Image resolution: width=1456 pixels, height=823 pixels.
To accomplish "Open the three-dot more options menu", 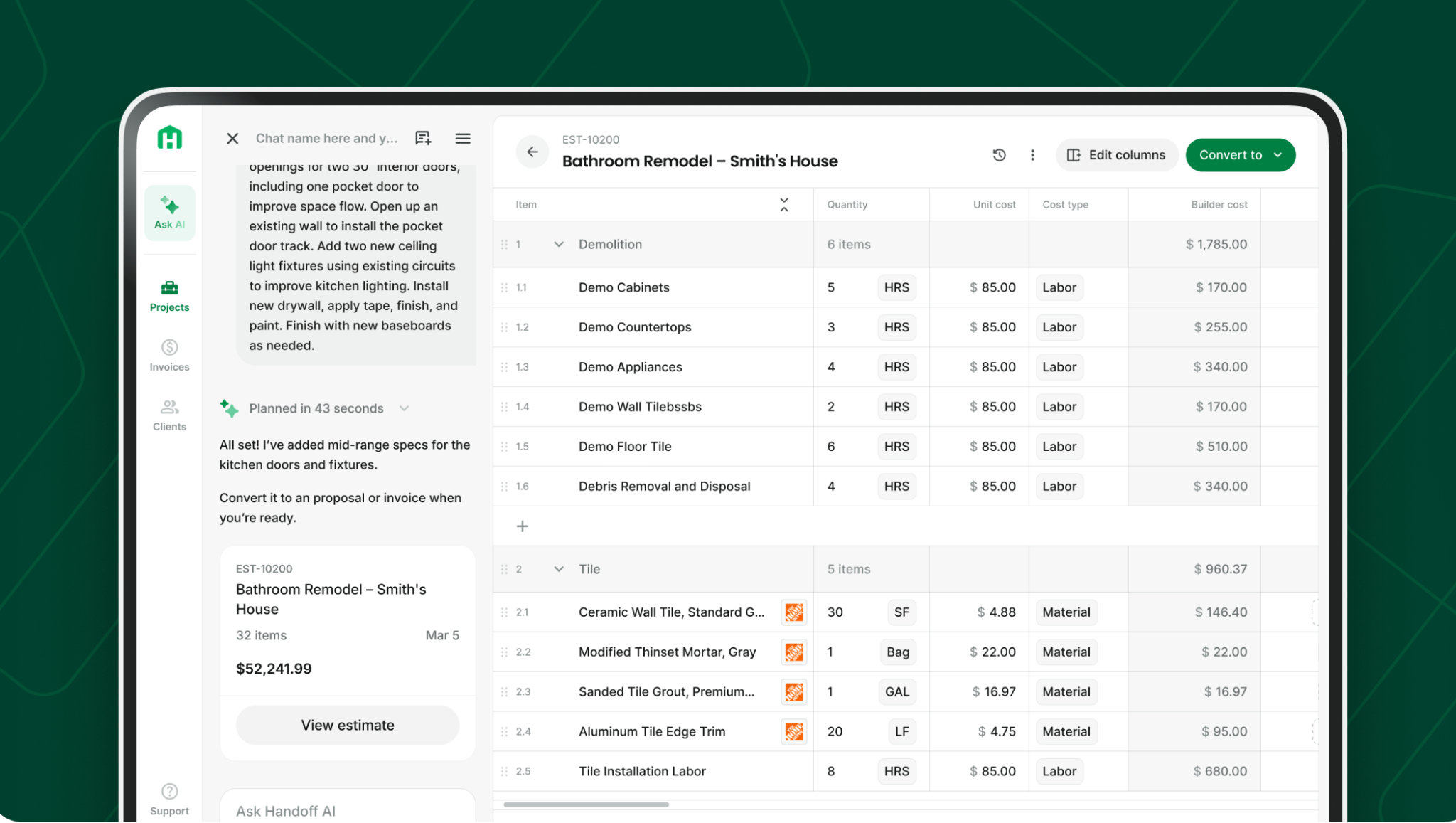I will tap(1032, 155).
